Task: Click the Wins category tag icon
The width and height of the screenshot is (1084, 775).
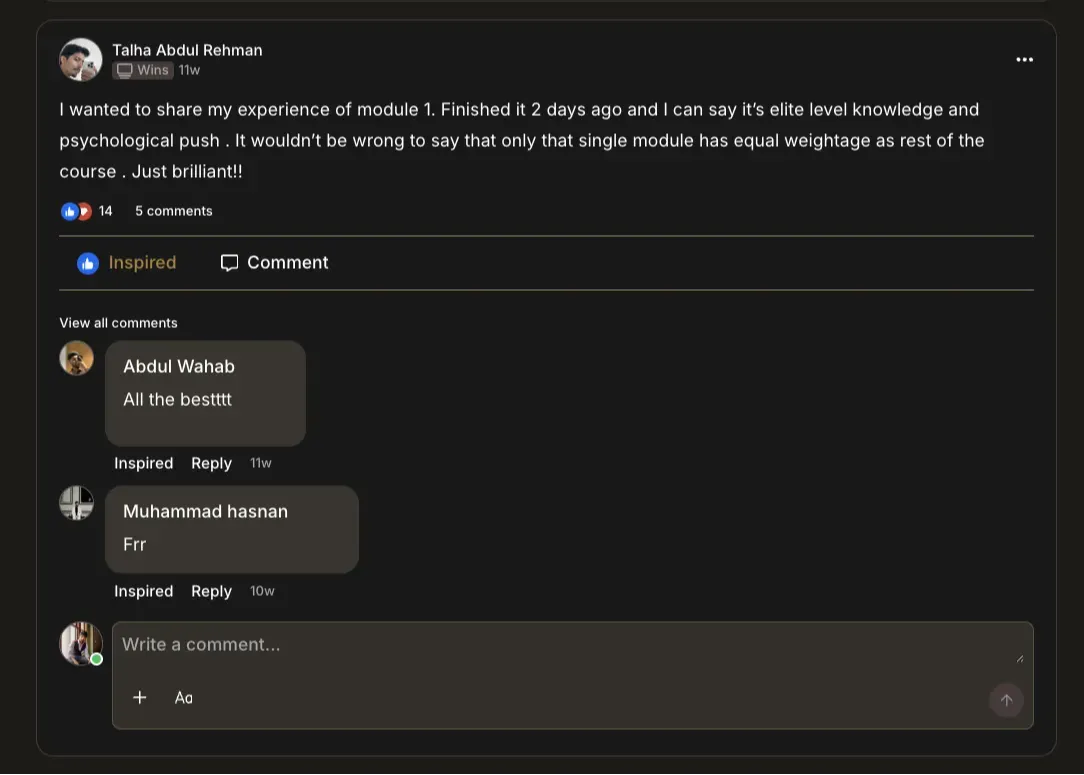Action: [x=124, y=70]
